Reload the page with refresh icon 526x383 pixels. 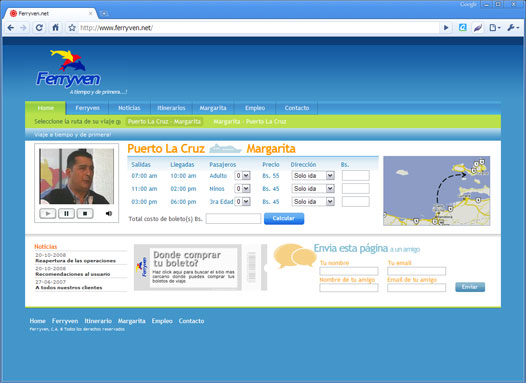(x=39, y=28)
